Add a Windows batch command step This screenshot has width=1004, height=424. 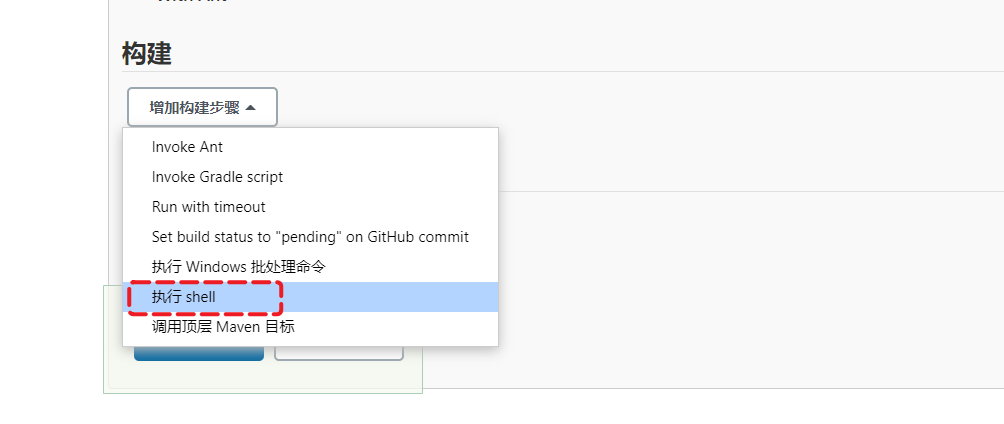(x=238, y=267)
